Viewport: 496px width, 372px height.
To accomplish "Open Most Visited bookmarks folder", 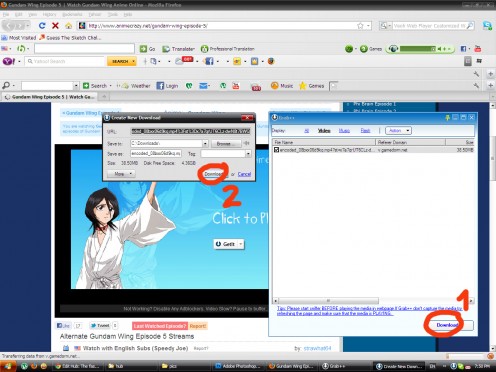I will (19, 38).
